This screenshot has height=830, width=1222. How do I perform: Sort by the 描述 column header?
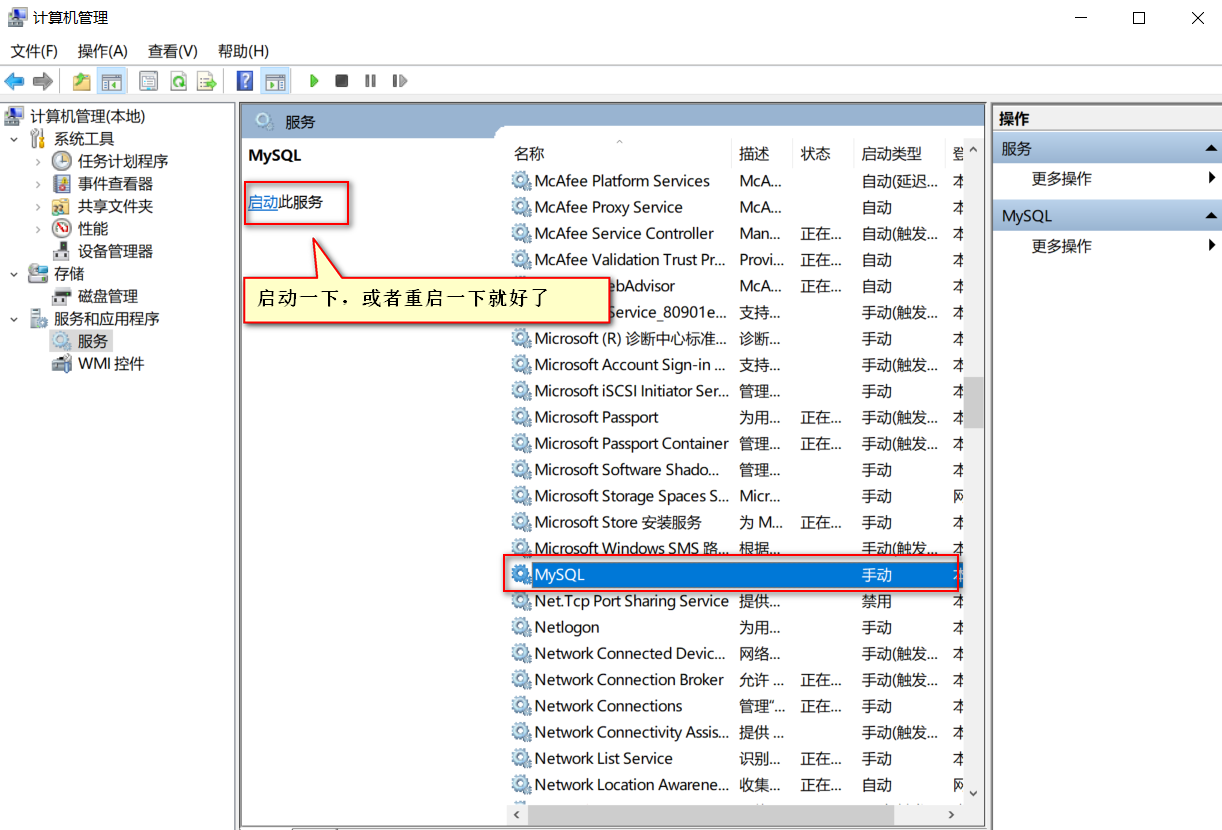[762, 154]
